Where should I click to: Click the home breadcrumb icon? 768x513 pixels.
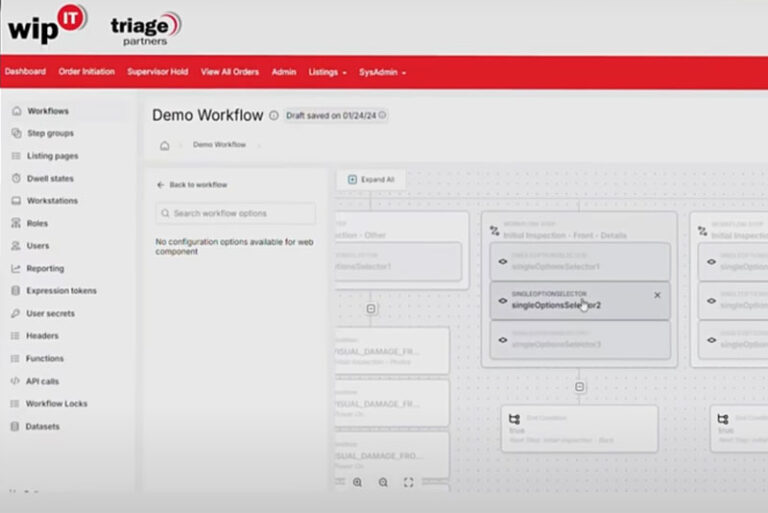click(165, 146)
